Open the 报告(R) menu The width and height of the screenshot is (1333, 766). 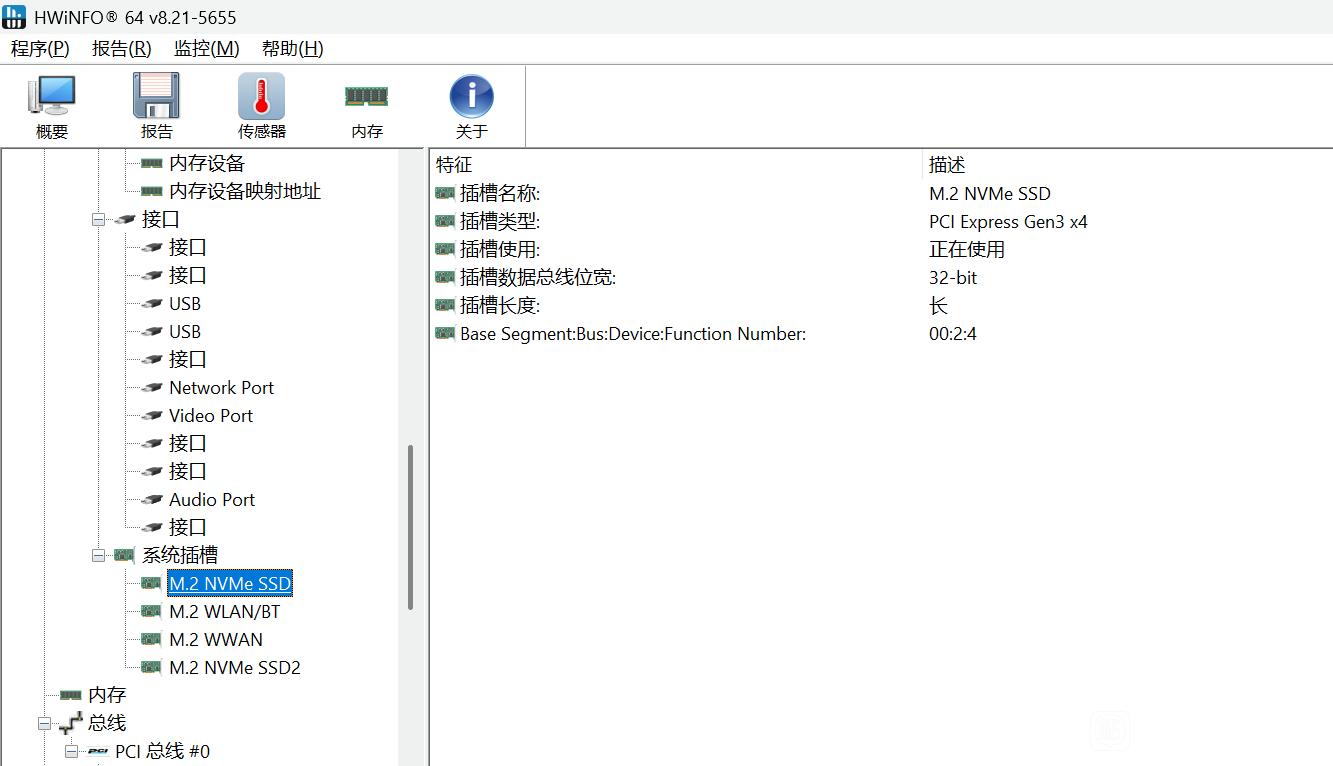(121, 48)
